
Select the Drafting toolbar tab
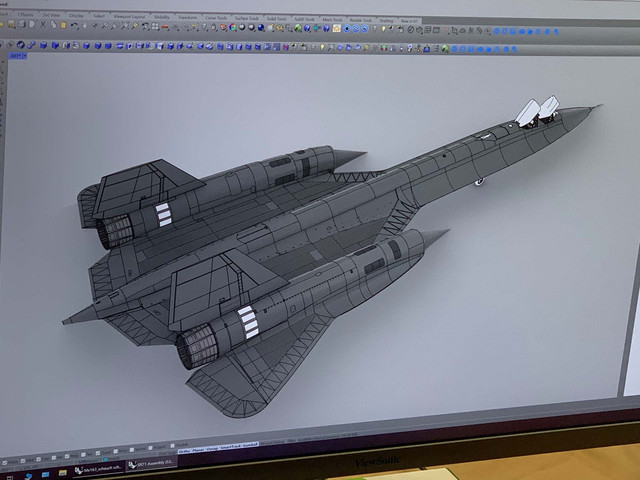tap(387, 21)
